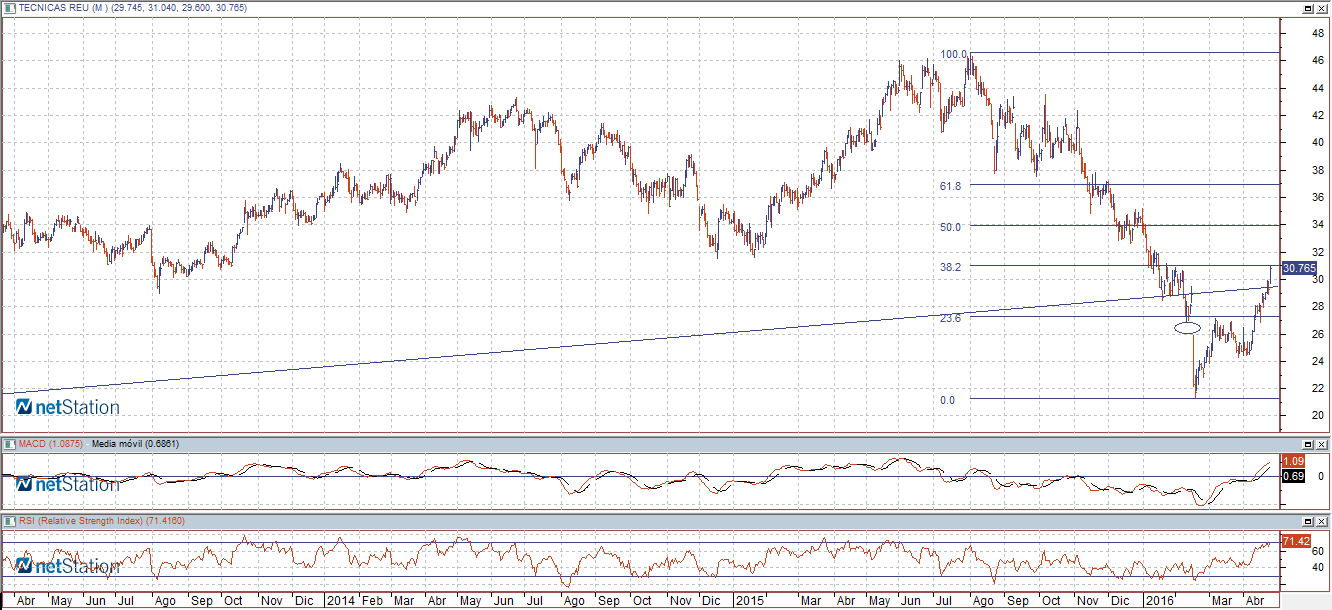Select the 38.2 Fibonacci level label
The image size is (1332, 610).
tap(951, 267)
